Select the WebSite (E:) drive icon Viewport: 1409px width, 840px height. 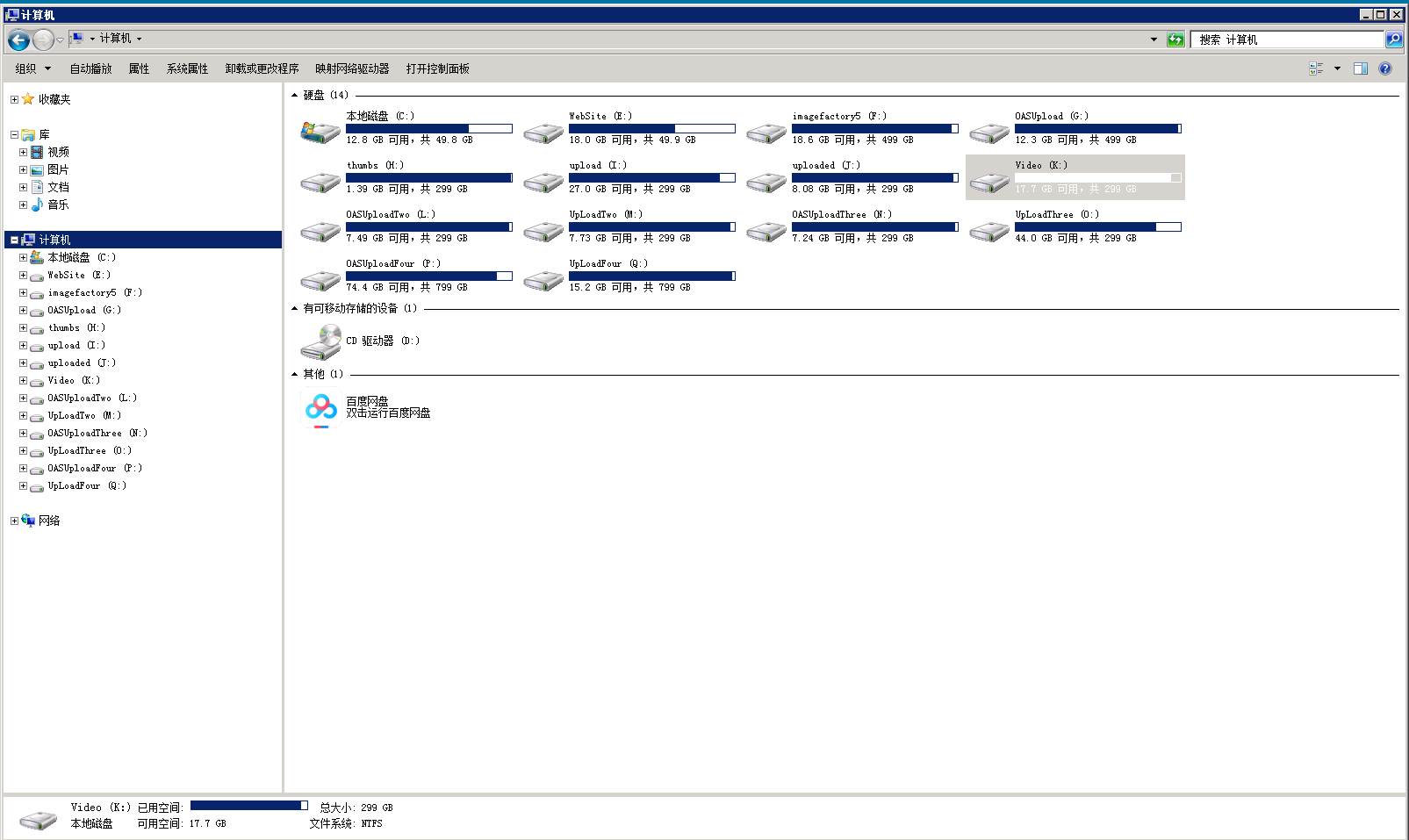543,133
